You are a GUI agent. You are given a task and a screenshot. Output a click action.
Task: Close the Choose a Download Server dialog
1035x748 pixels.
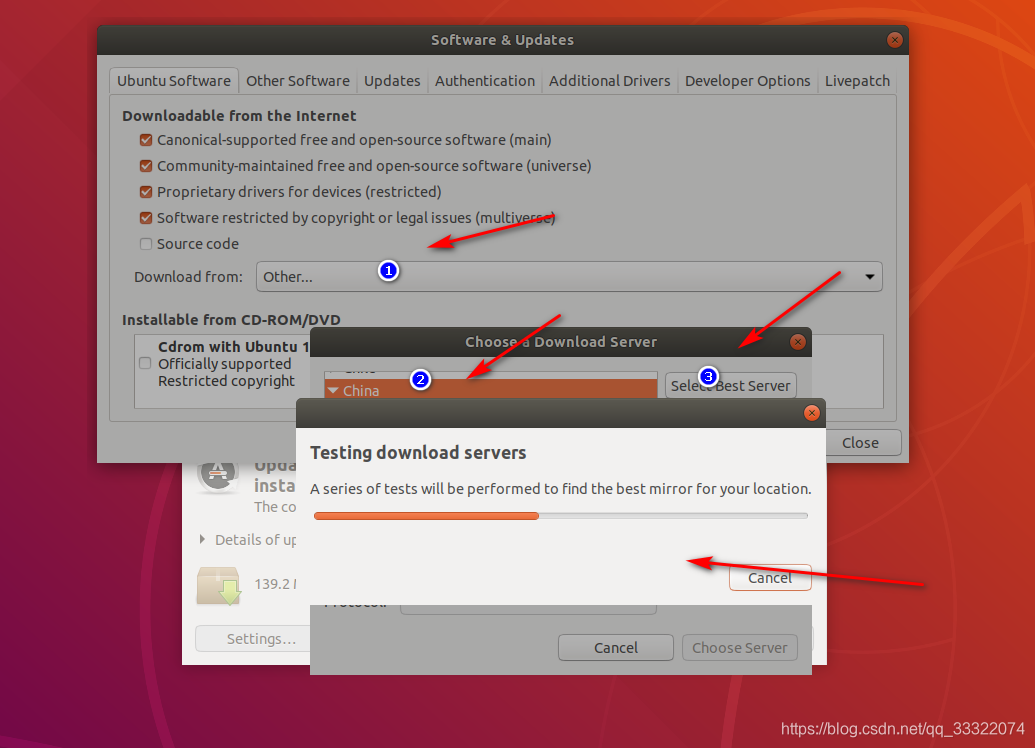[797, 342]
